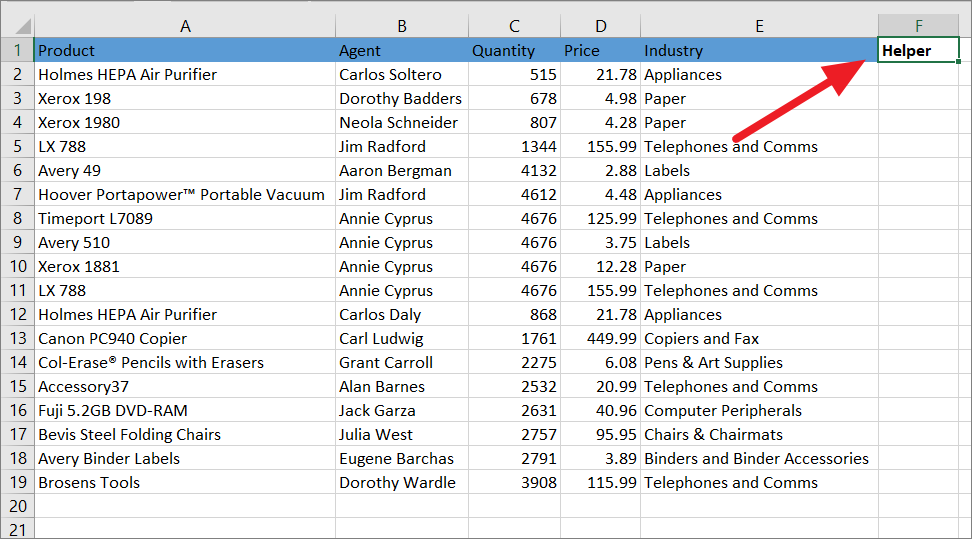
Task: Select row 20 header
Action: [17, 506]
